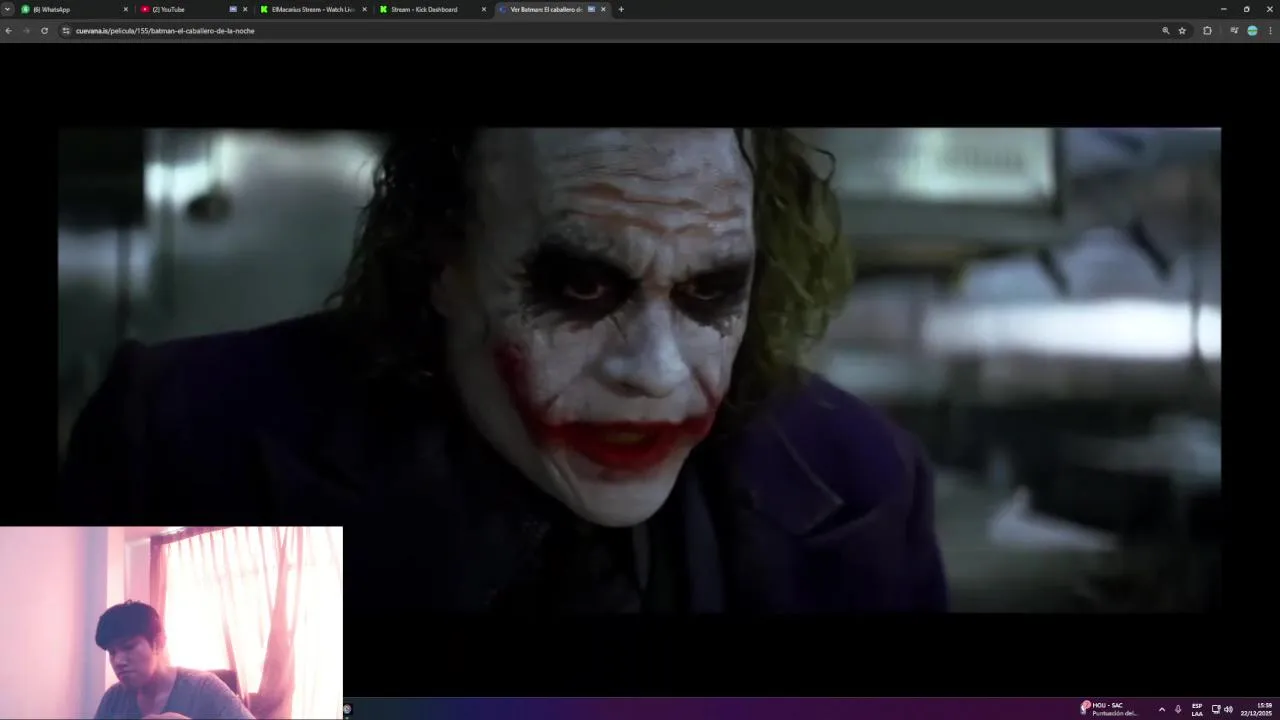View site information icon in address bar
Screen dimensions: 1280x720
tap(66, 31)
